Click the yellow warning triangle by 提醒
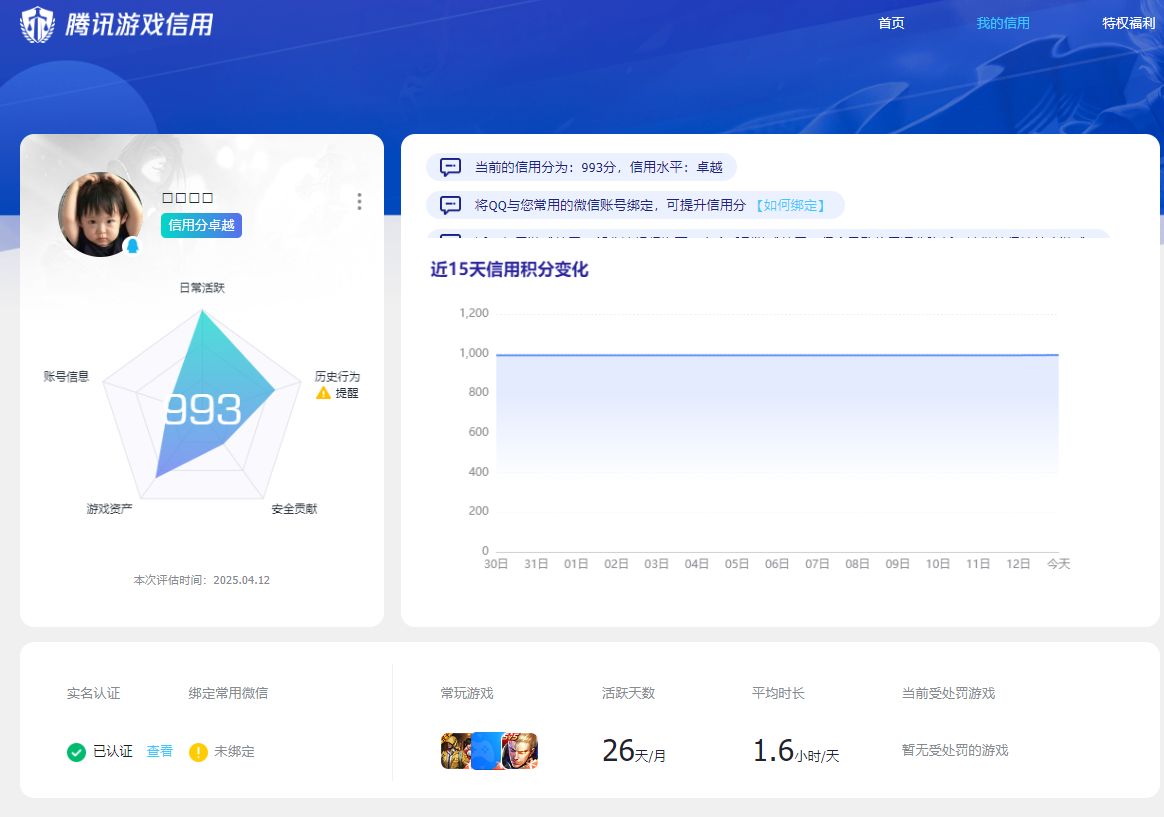The width and height of the screenshot is (1164, 817). [323, 393]
